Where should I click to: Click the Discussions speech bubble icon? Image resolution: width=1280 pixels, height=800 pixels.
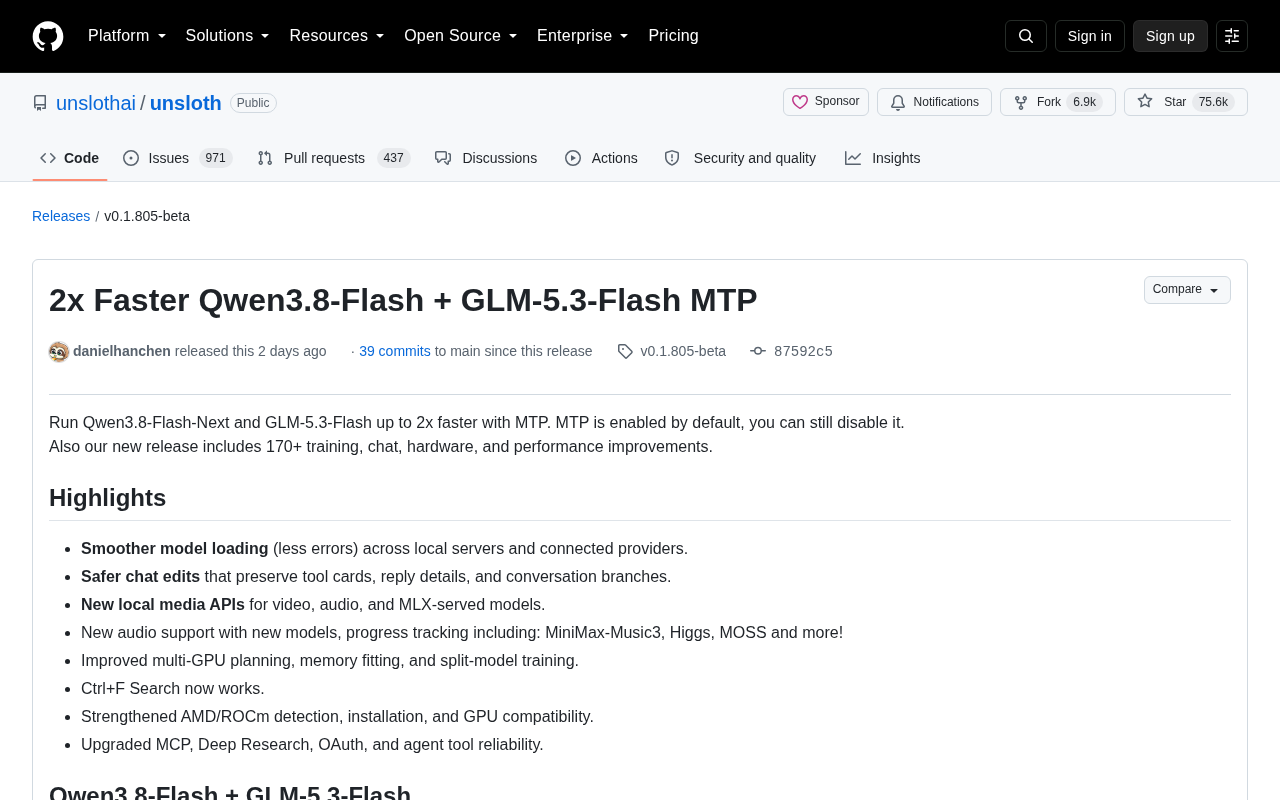443,158
